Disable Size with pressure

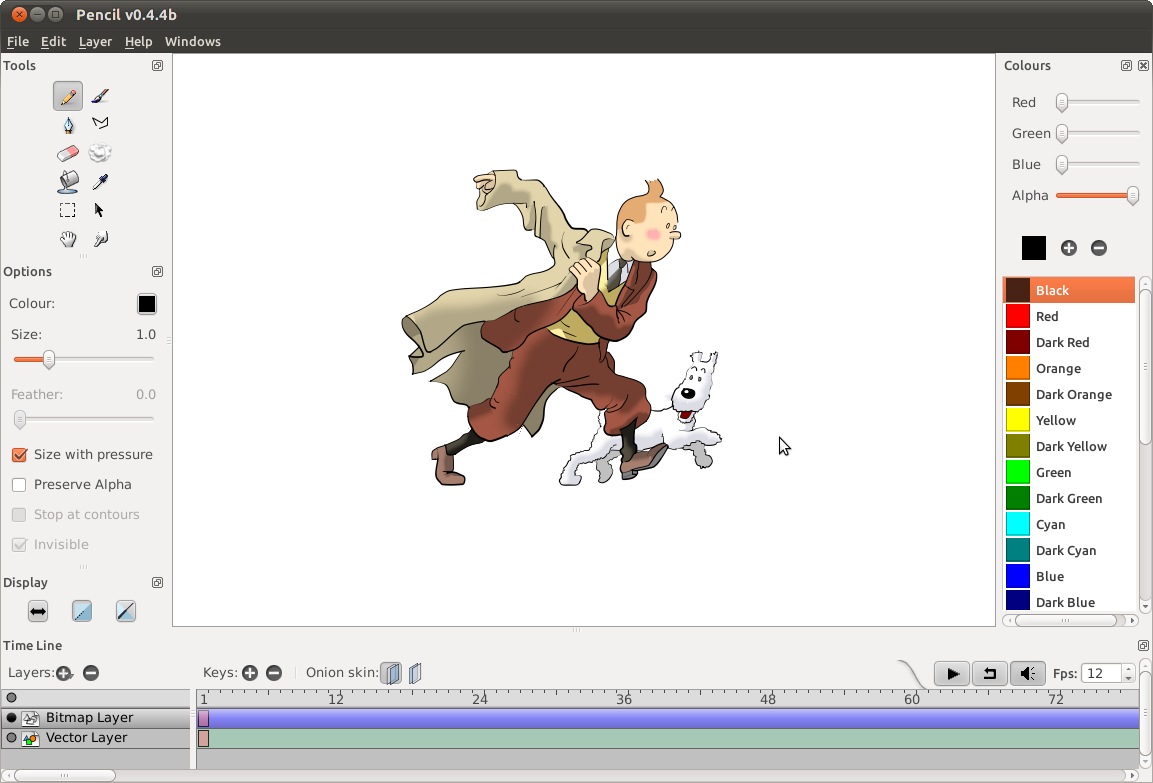[17, 454]
